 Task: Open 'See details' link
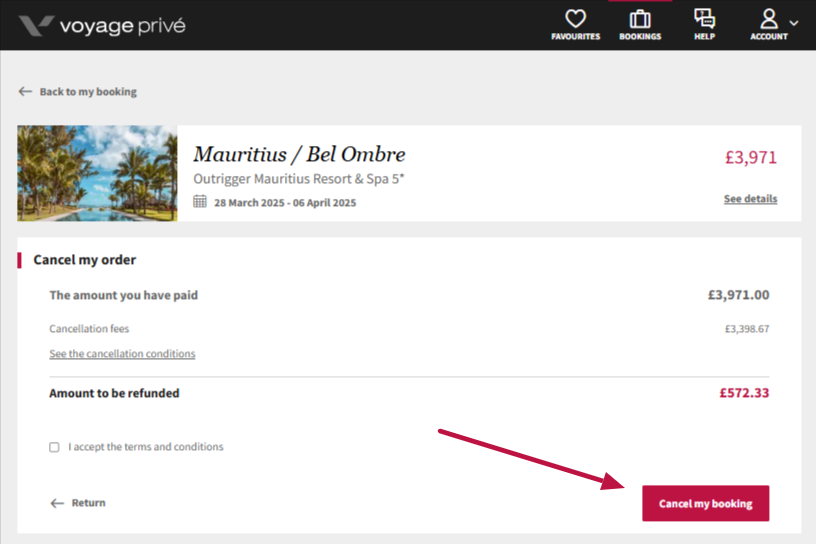[750, 198]
